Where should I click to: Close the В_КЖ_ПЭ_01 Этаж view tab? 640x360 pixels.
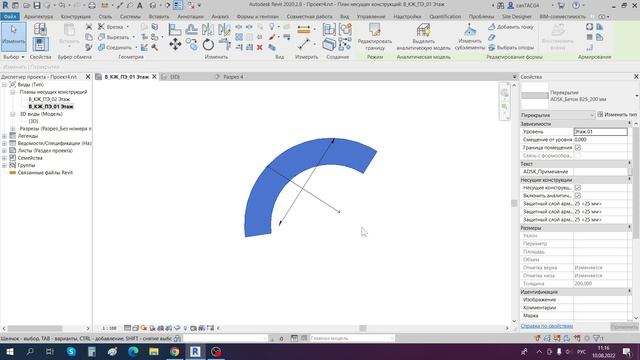click(154, 77)
